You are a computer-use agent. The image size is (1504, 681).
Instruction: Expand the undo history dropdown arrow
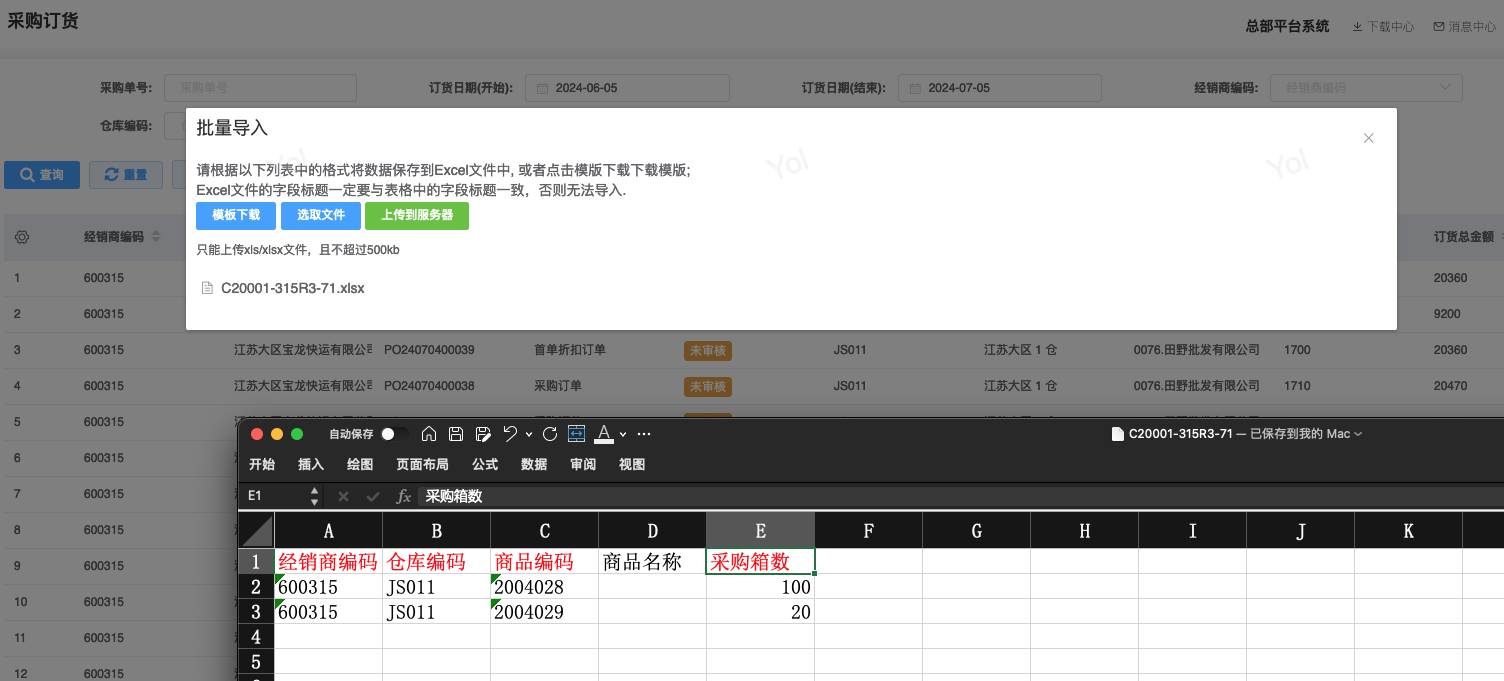pos(528,435)
